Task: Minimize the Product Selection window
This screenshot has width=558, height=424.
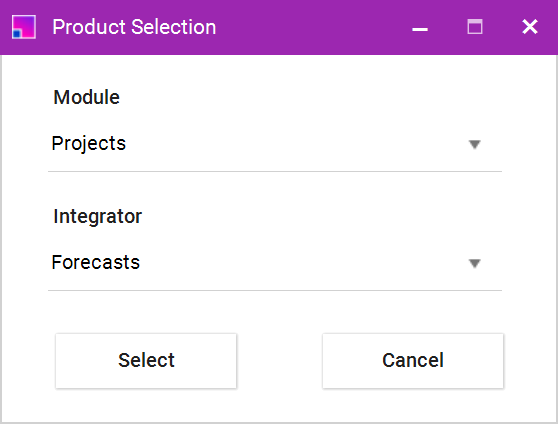Action: [420, 27]
